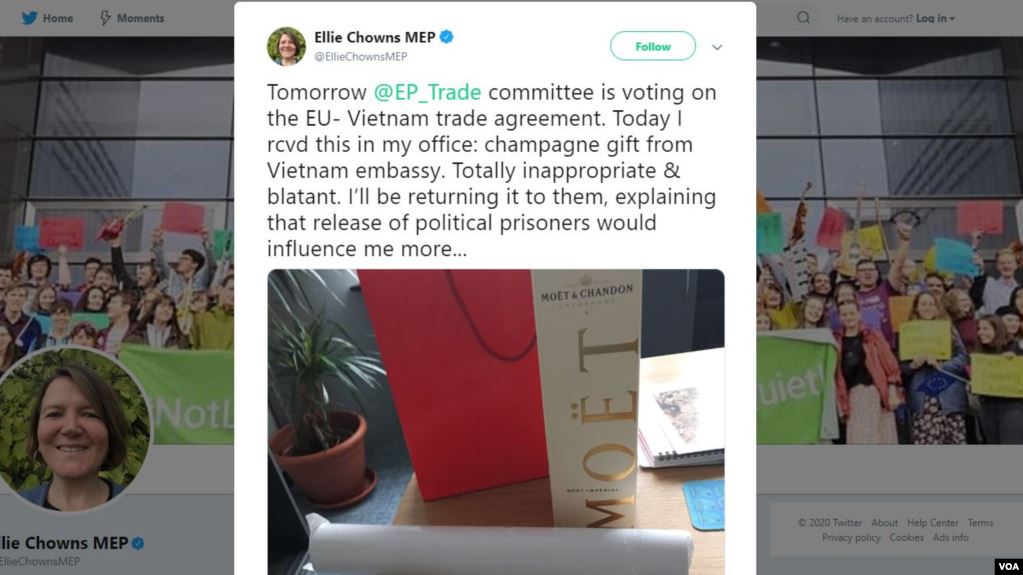Click the Ads info footer link
Viewport: 1023px width, 575px height.
click(x=951, y=538)
